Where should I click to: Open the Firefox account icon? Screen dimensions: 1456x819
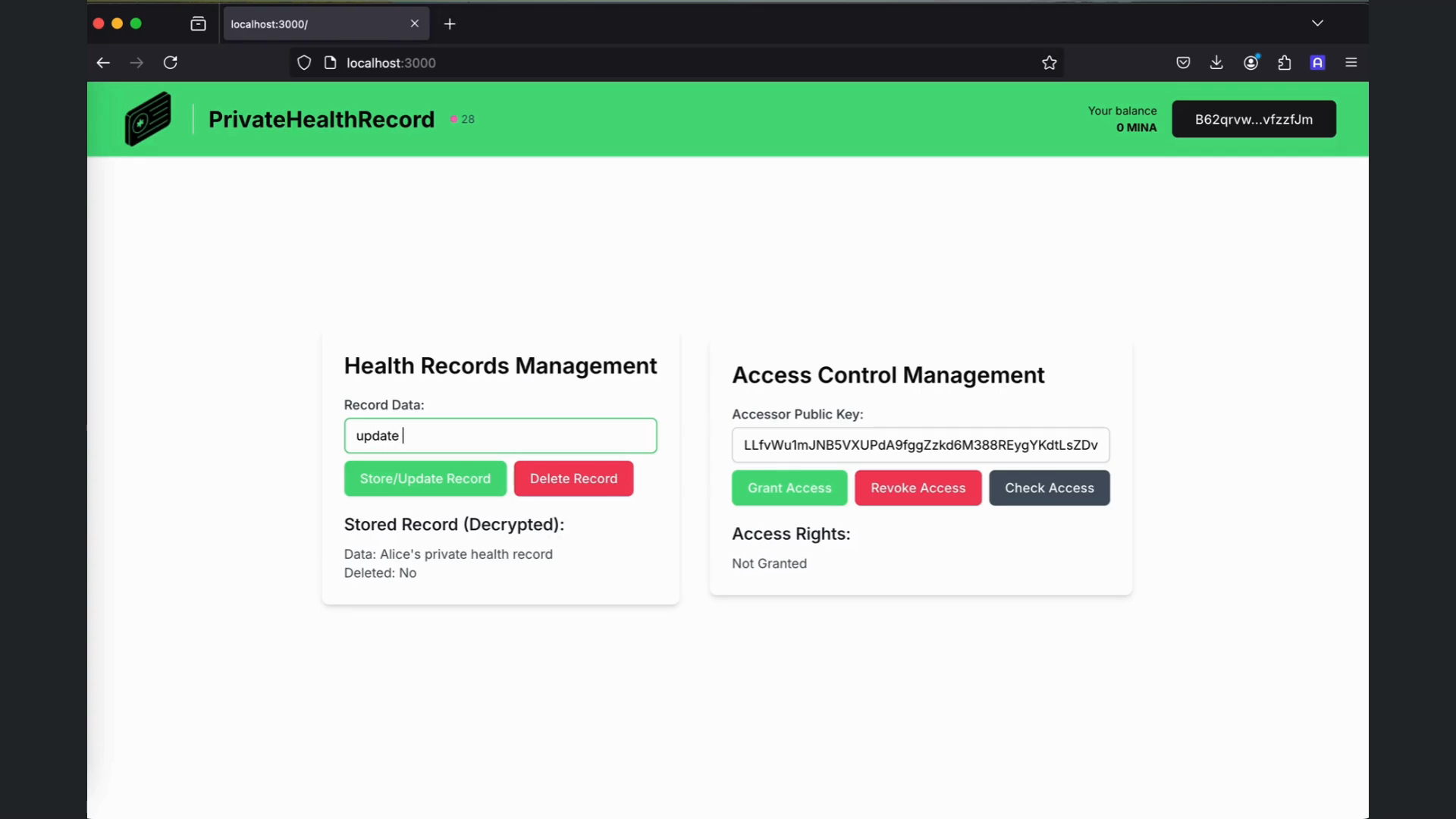(1251, 63)
